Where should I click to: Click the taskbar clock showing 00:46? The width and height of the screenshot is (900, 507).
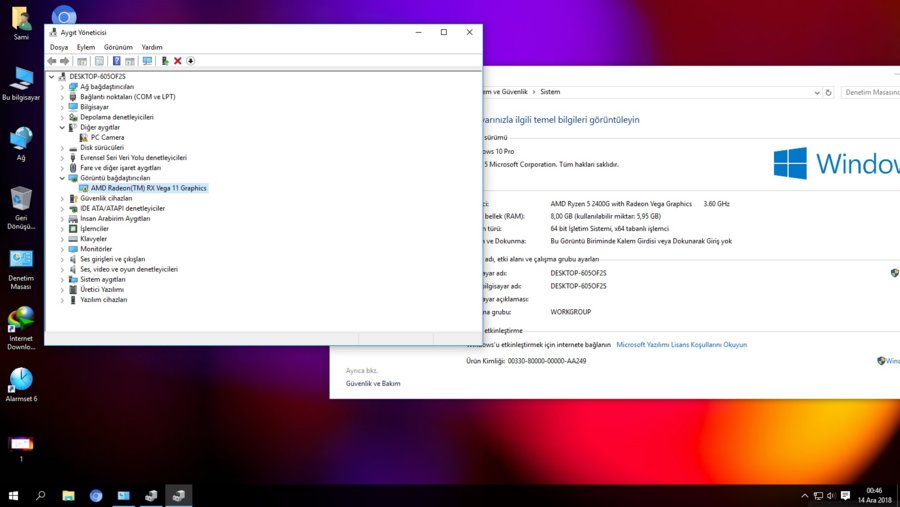click(875, 496)
